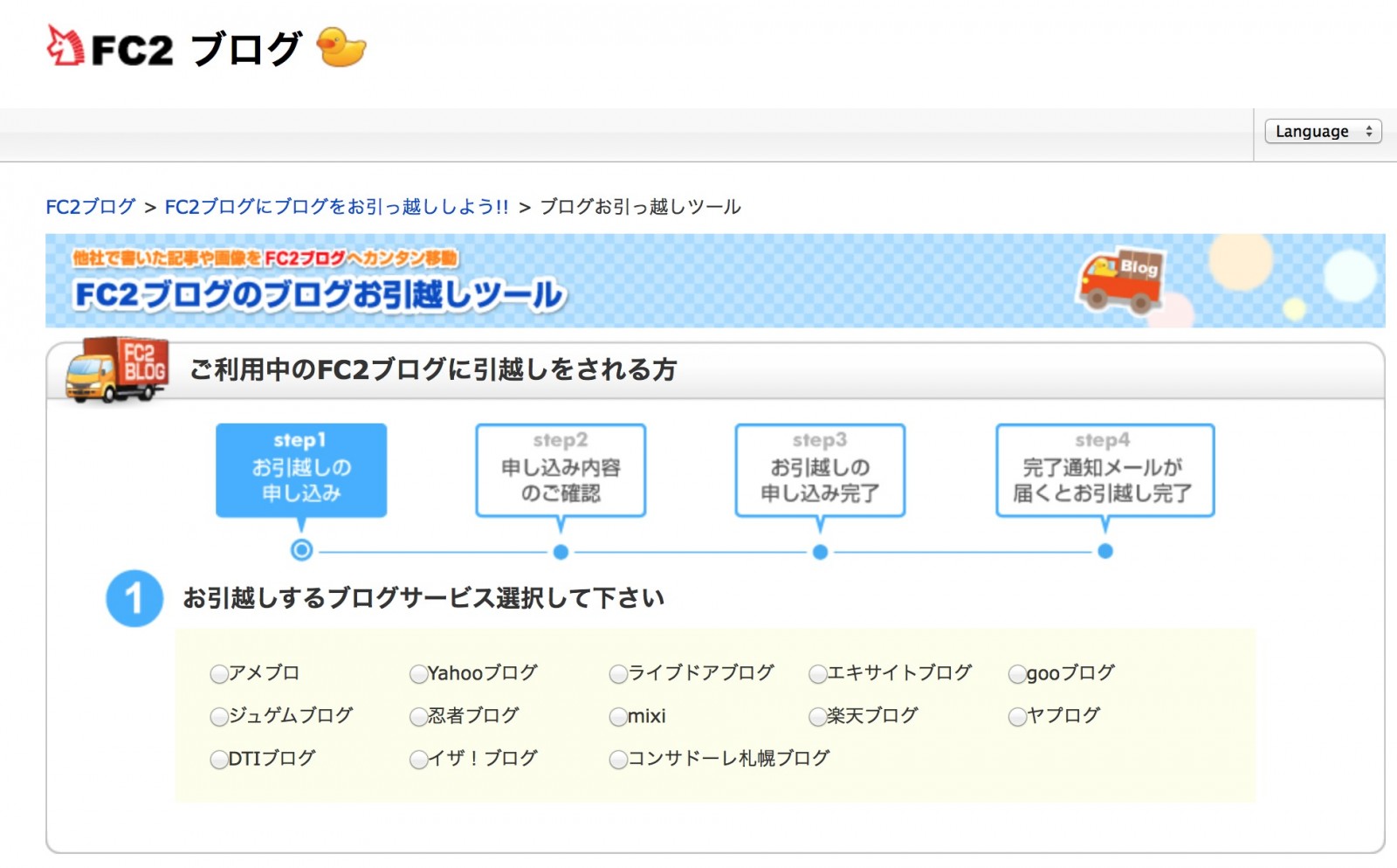The image size is (1397, 868).
Task: Select ジュゲムブログ radio option
Action: pyautogui.click(x=219, y=717)
